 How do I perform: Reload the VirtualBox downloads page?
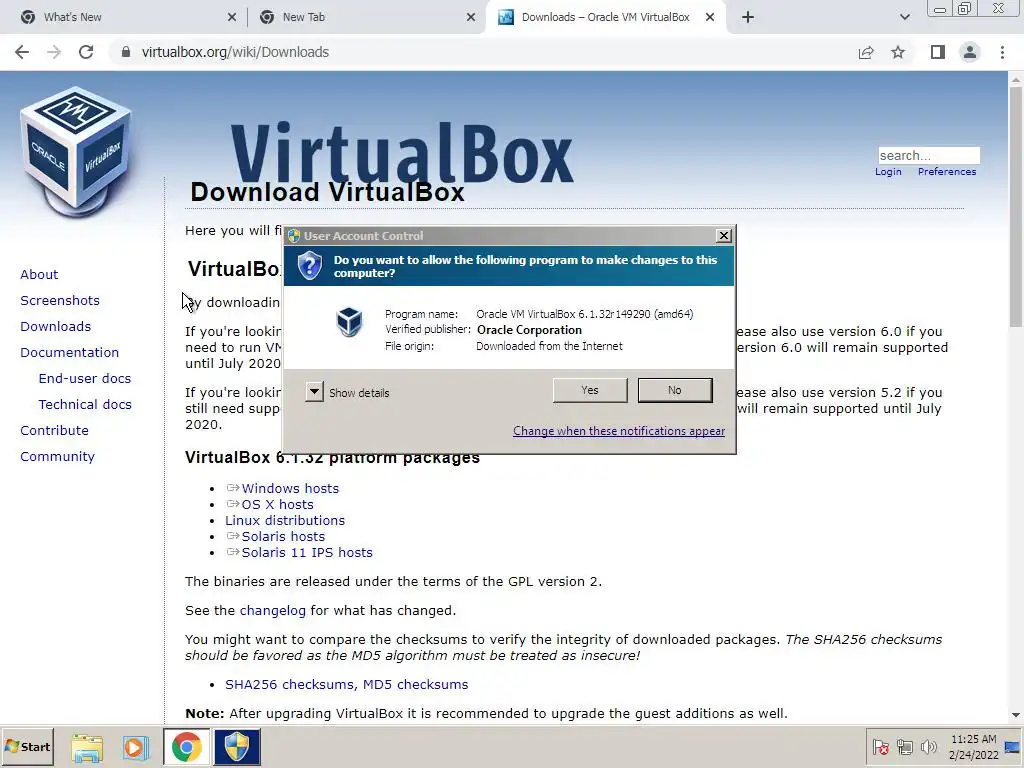[86, 52]
